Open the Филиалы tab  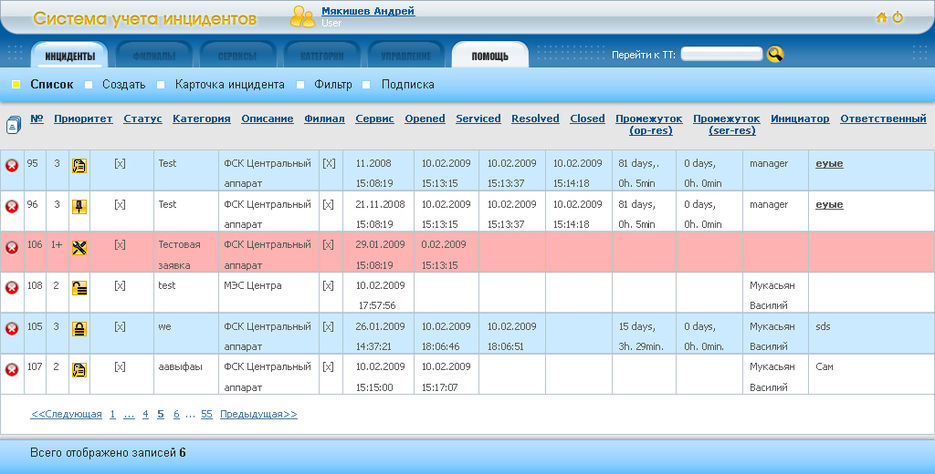pos(154,55)
